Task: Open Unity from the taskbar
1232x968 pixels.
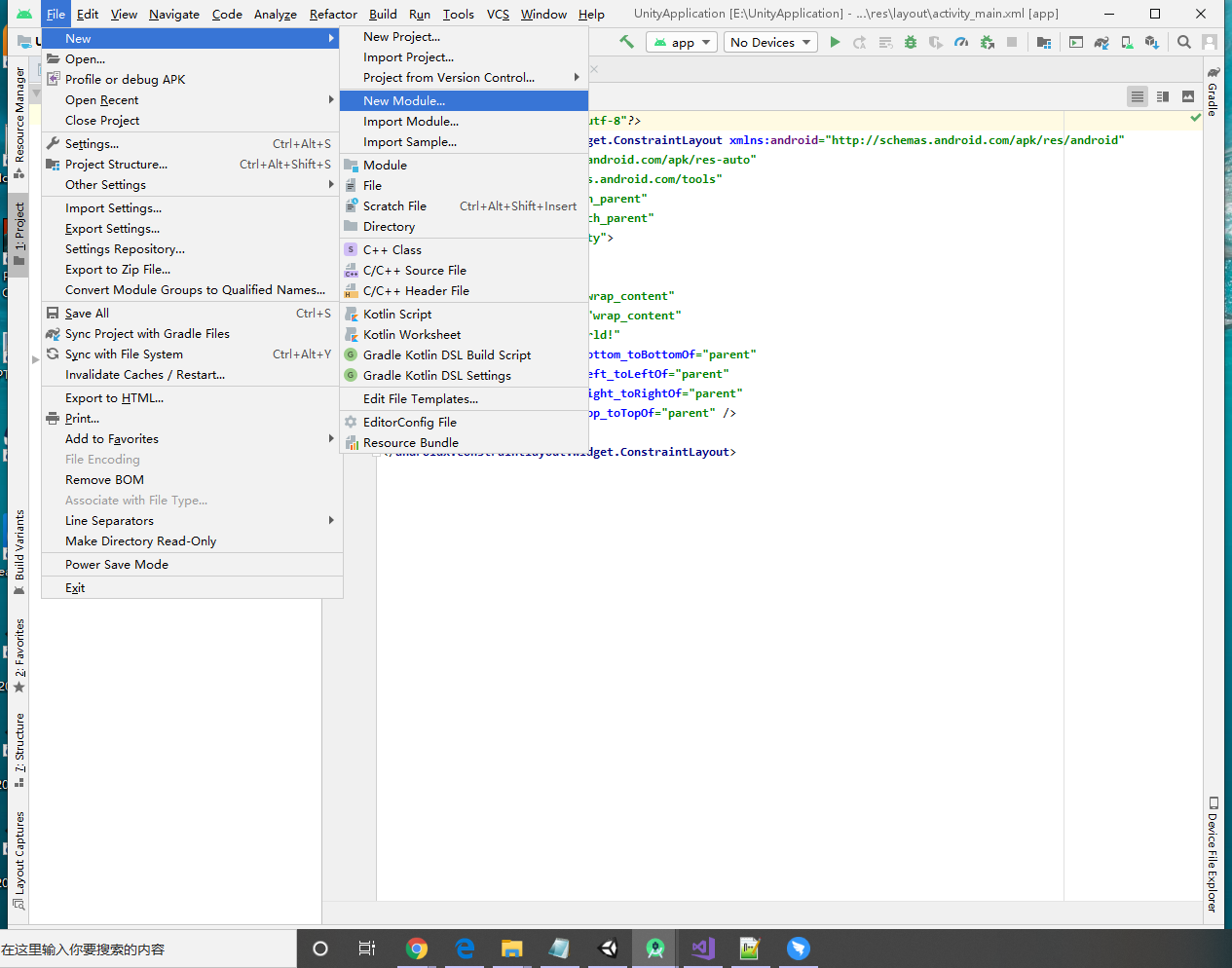Action: point(608,948)
